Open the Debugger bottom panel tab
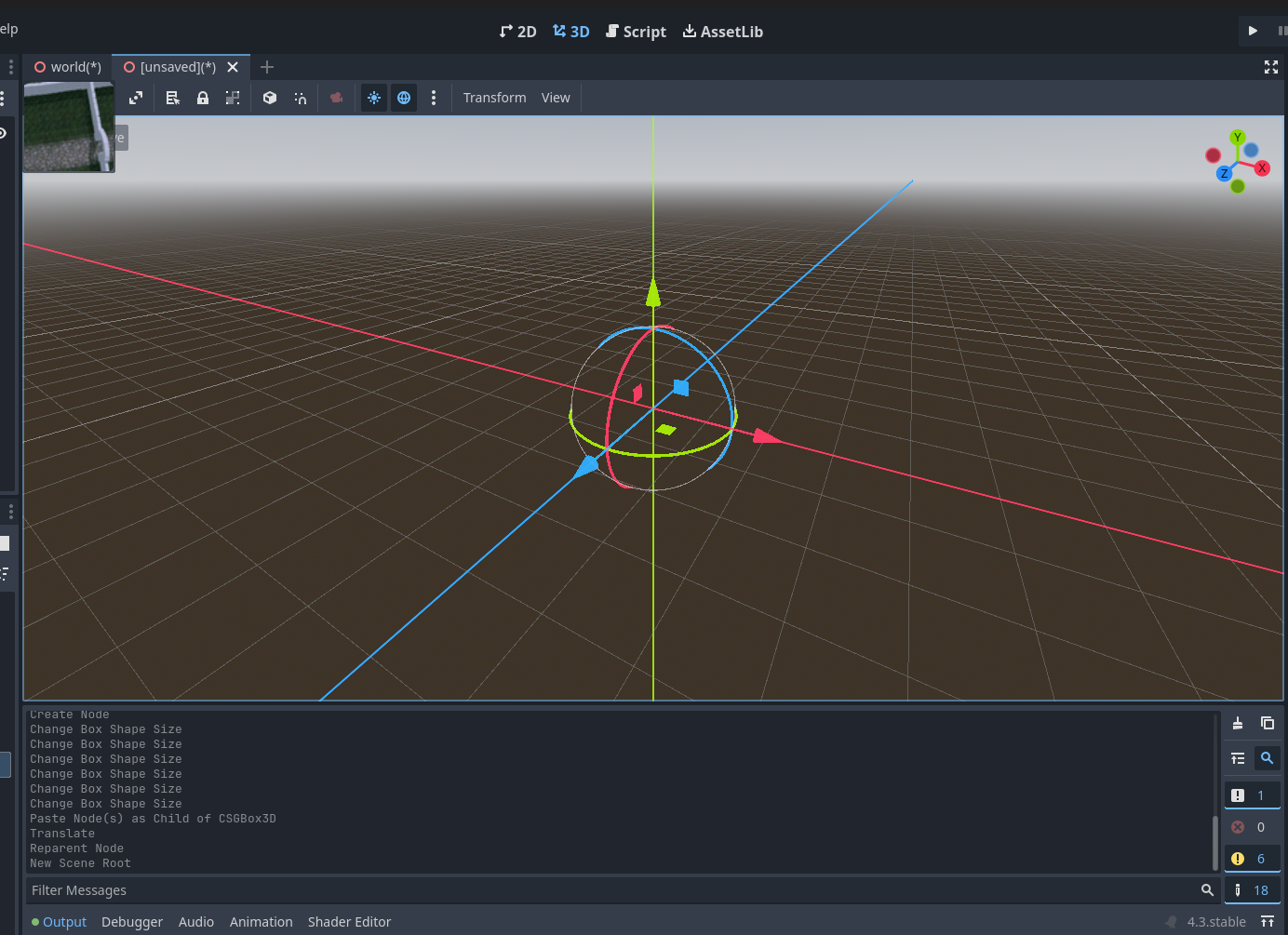The height and width of the screenshot is (935, 1288). (132, 922)
